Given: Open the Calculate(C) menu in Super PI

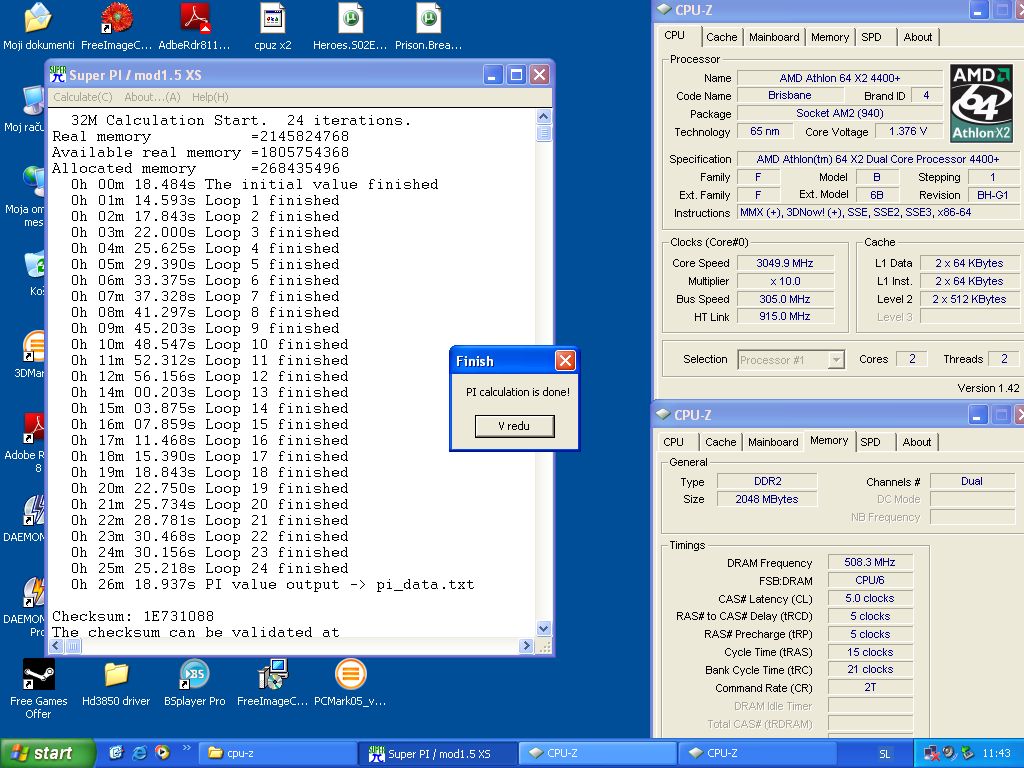Looking at the screenshot, I should (82, 97).
